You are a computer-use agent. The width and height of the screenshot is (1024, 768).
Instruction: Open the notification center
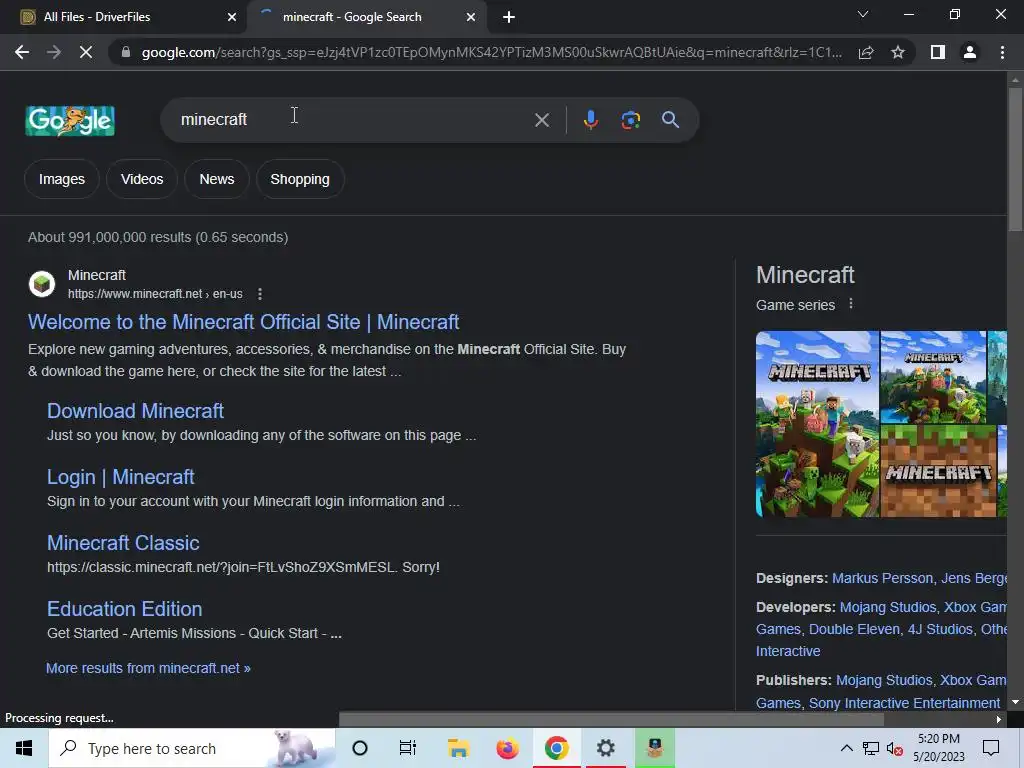[x=991, y=748]
